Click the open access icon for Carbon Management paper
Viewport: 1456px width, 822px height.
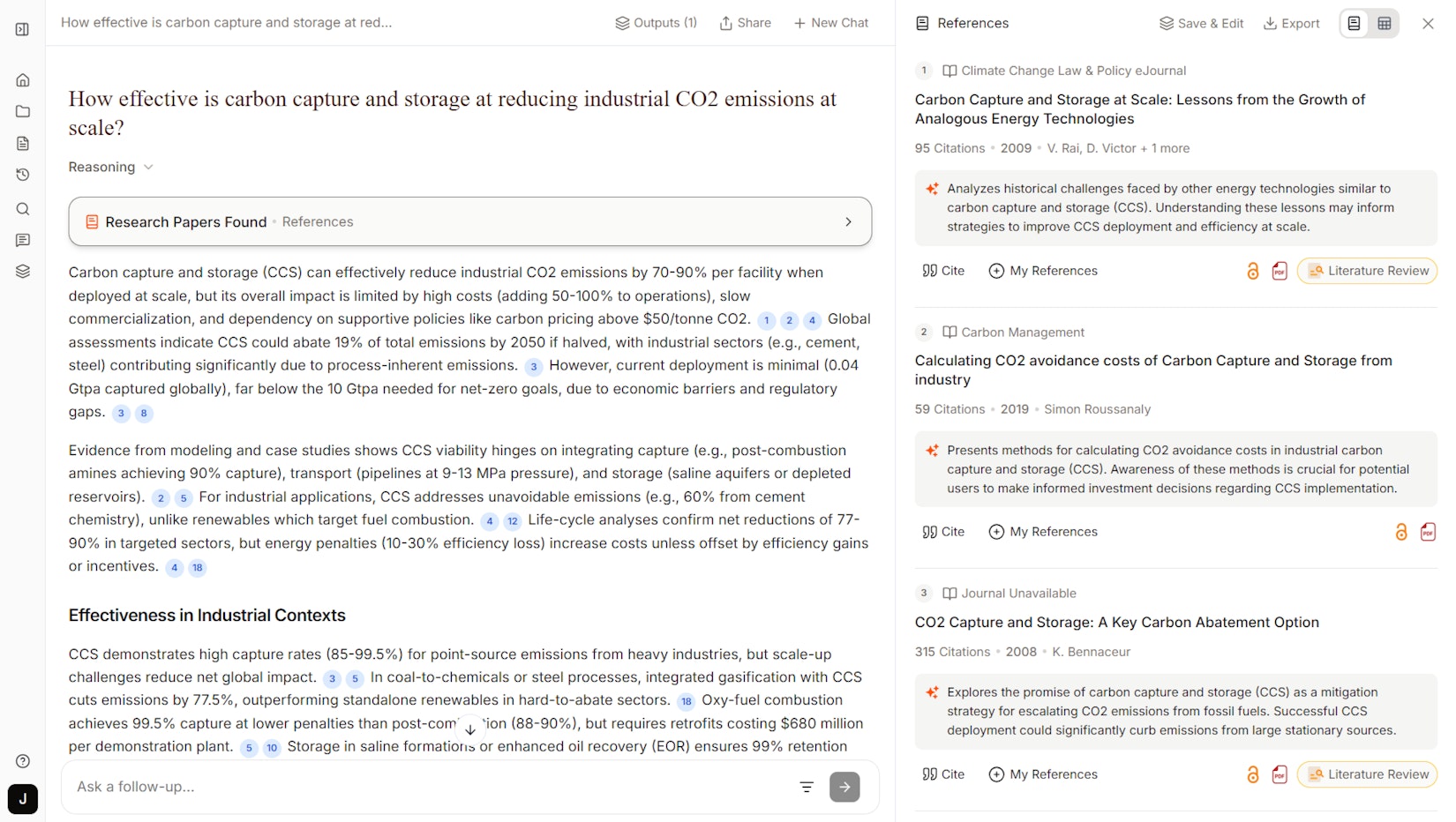coord(1400,532)
